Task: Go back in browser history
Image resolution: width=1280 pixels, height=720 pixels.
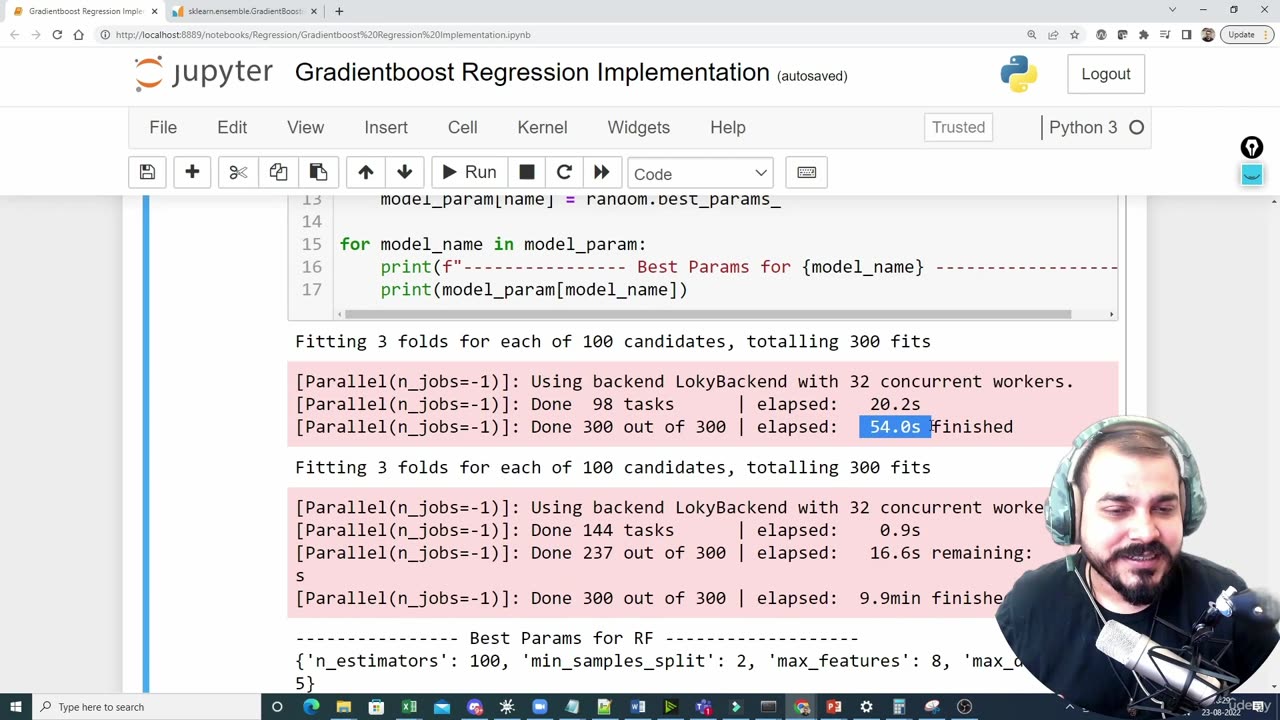Action: pyautogui.click(x=14, y=34)
